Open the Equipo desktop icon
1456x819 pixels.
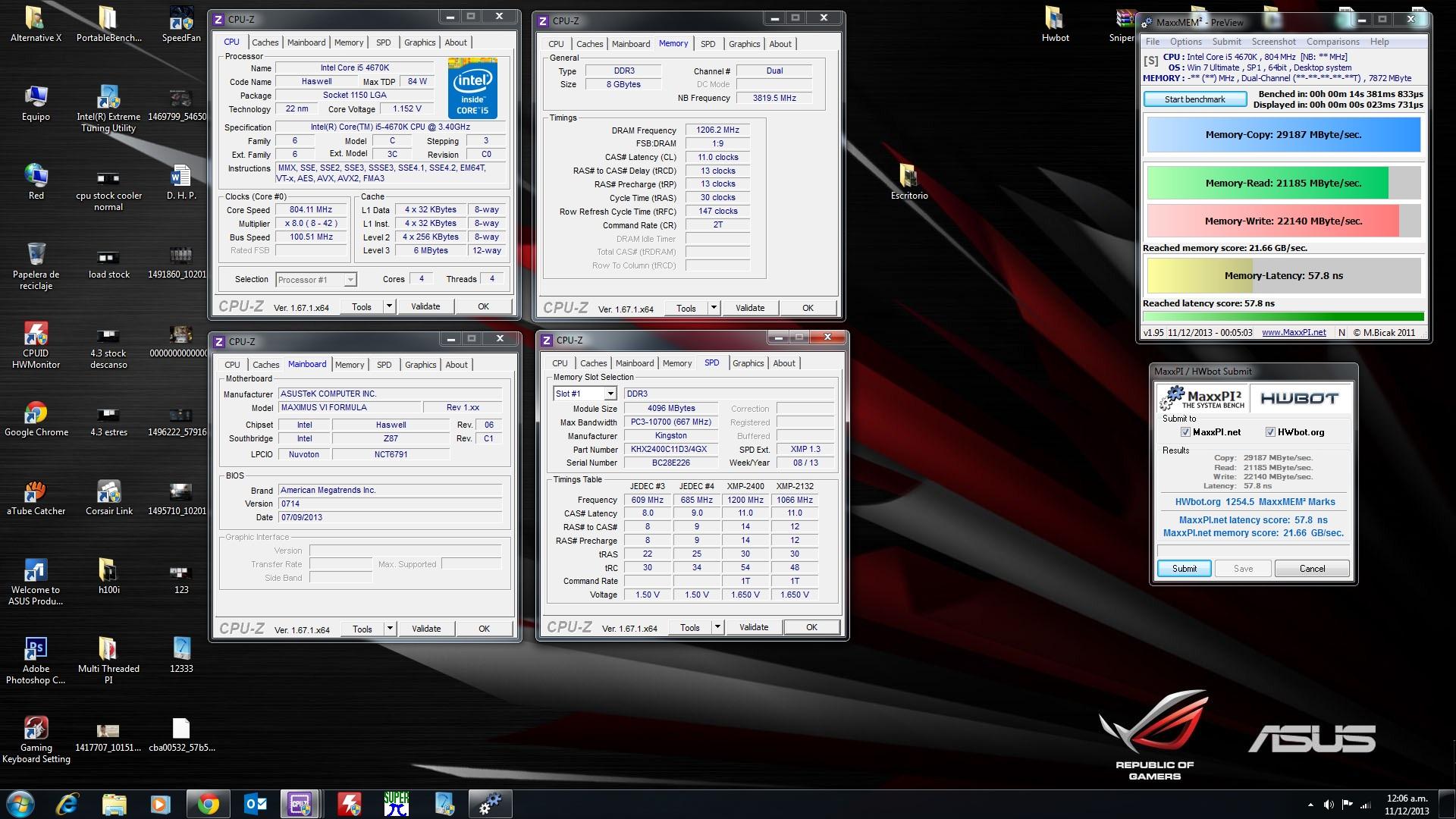pos(36,103)
